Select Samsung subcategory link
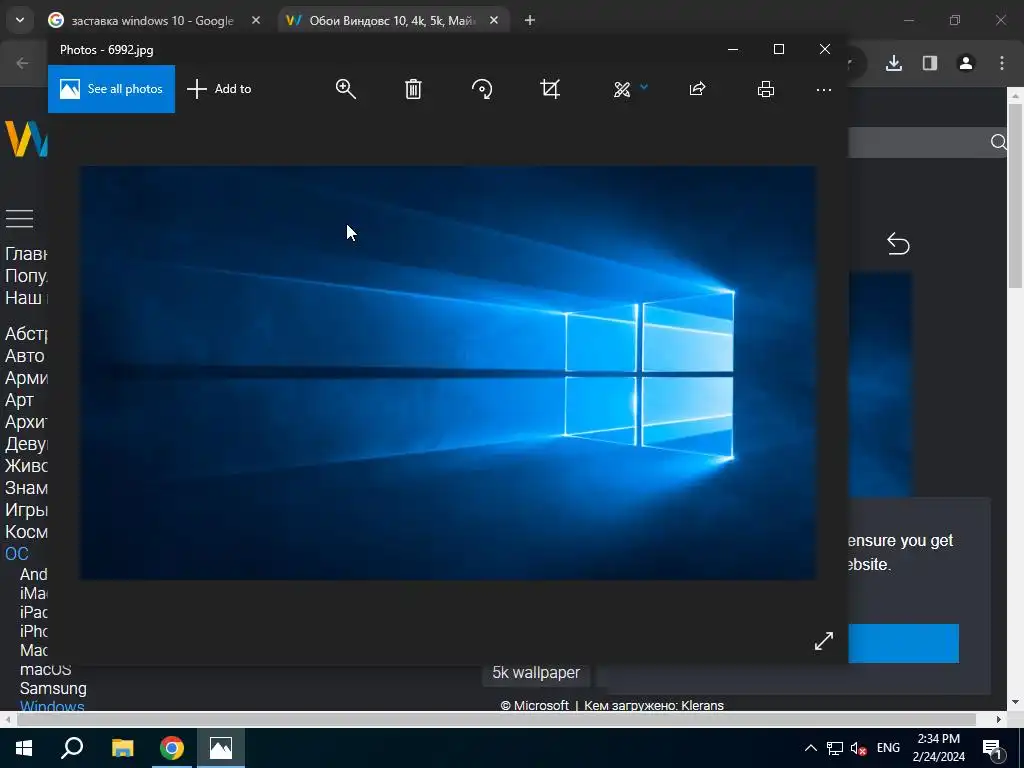Screen dimensions: 1024x768 tap(53, 688)
